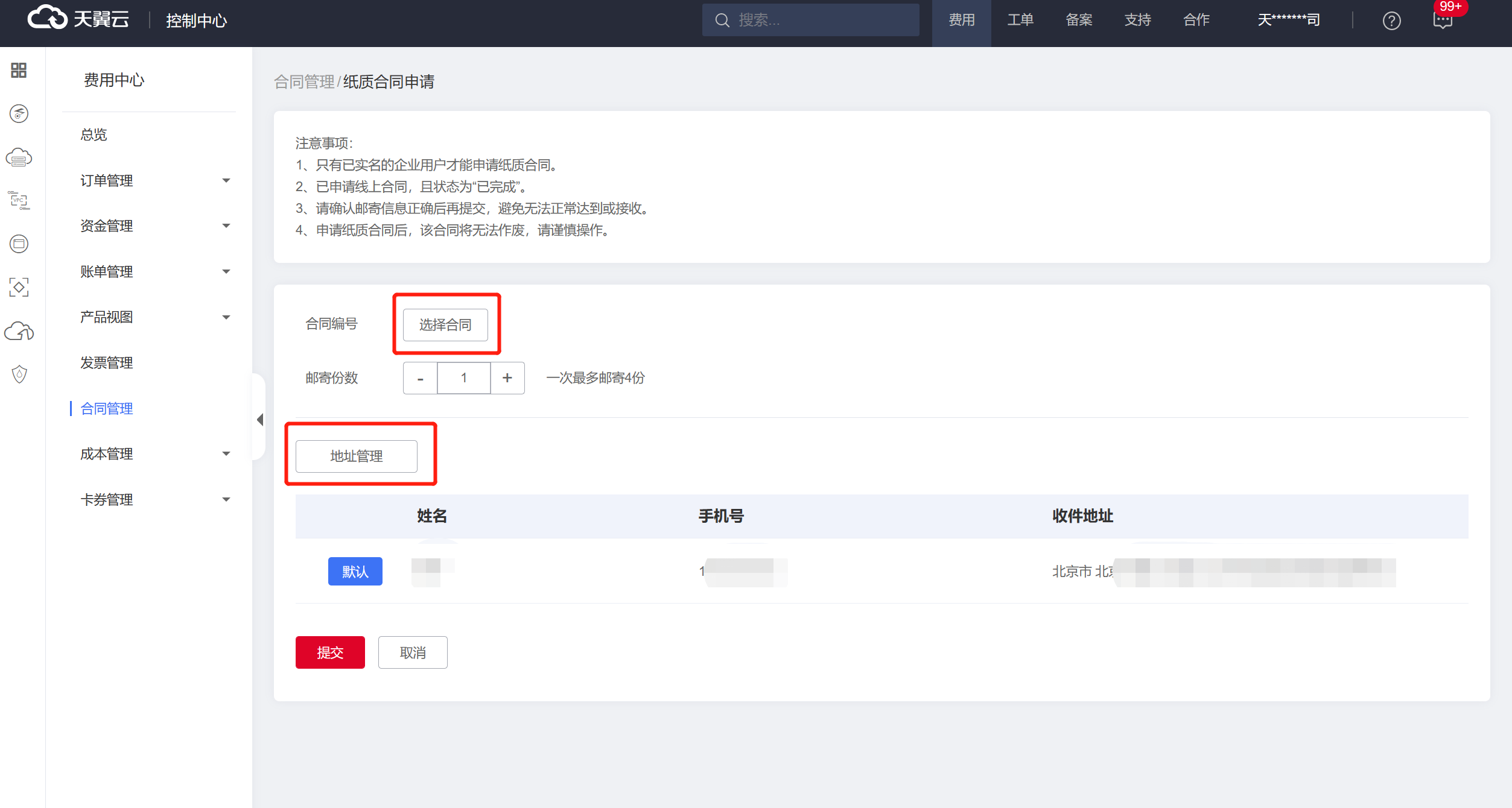The width and height of the screenshot is (1512, 808).
Task: Collapse the side menu with arrow handle
Action: (x=260, y=420)
